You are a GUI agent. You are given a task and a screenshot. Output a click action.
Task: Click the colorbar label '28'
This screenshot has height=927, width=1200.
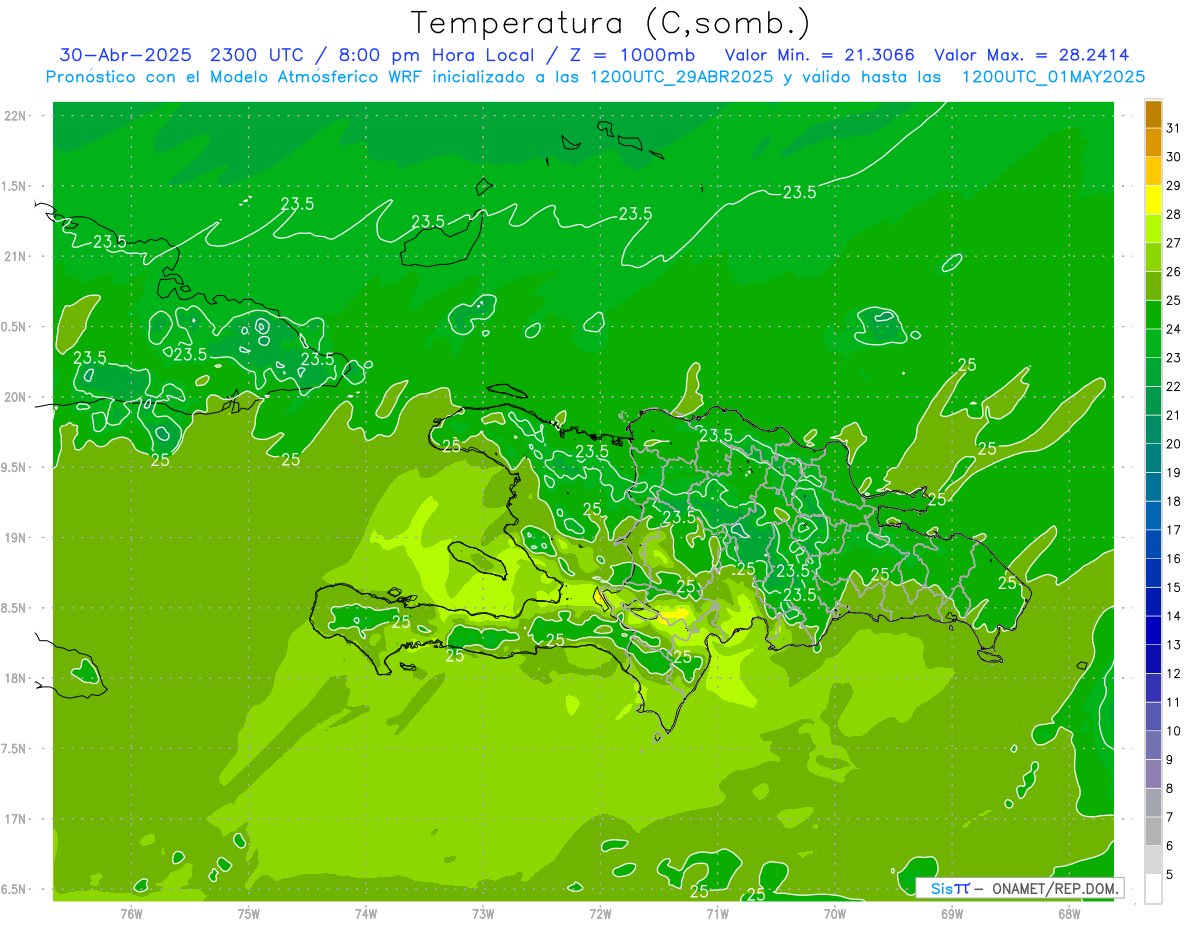(x=1174, y=214)
